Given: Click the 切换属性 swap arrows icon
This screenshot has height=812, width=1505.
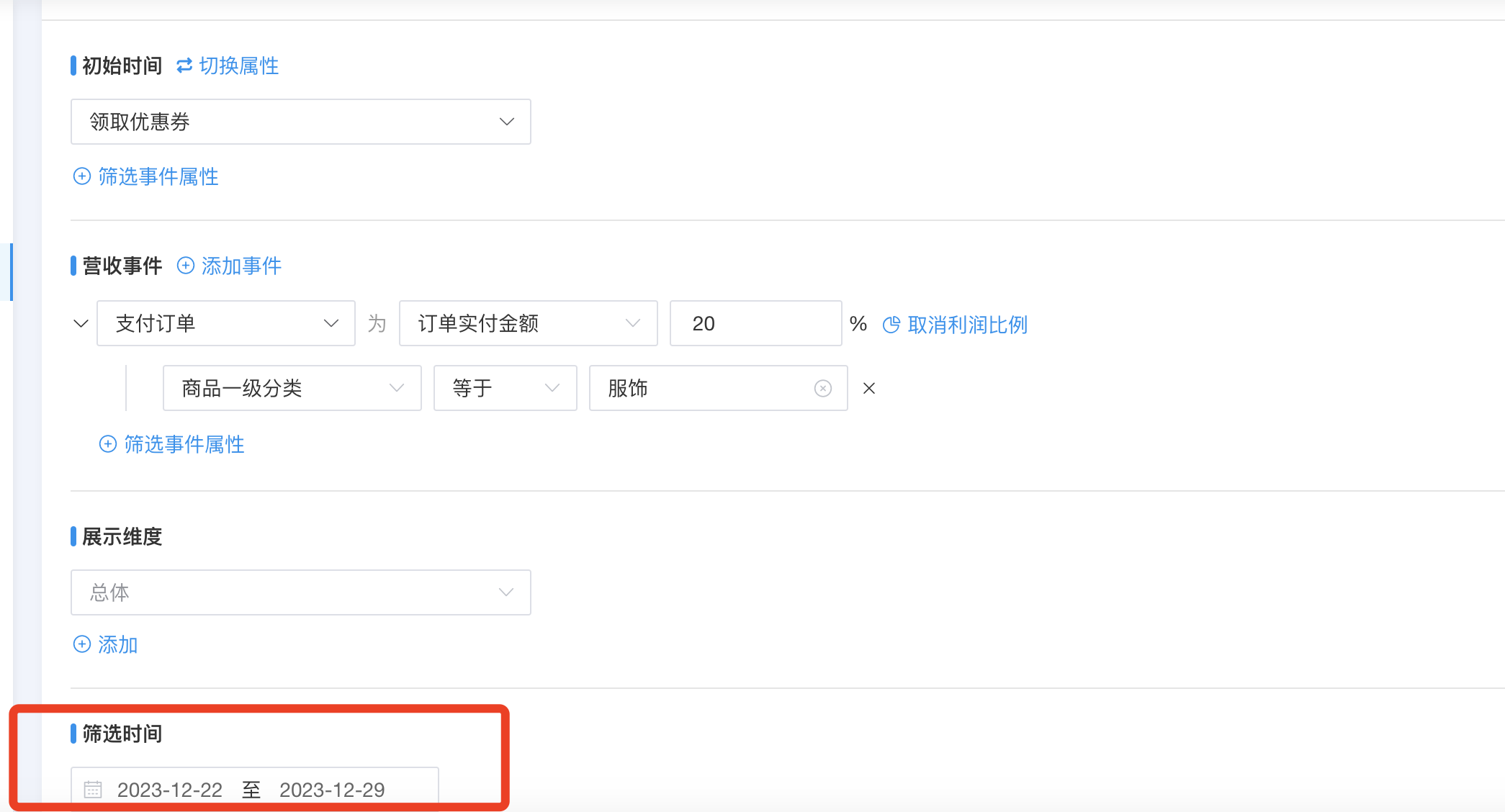Looking at the screenshot, I should point(184,66).
